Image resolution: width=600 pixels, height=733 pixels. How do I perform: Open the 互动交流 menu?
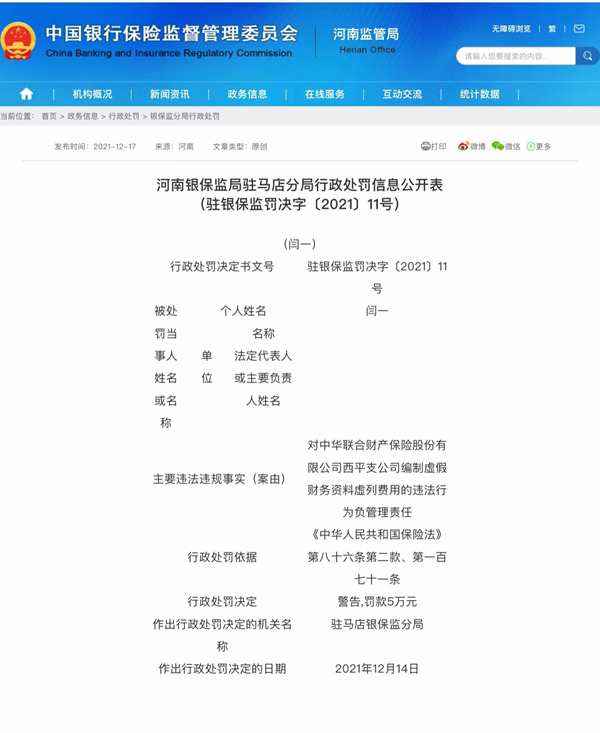[x=402, y=94]
